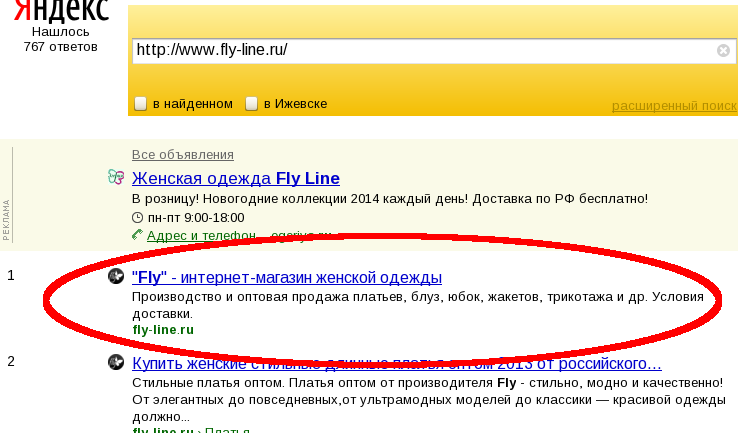Click the phone icon near Адрес и телефон

(137, 234)
